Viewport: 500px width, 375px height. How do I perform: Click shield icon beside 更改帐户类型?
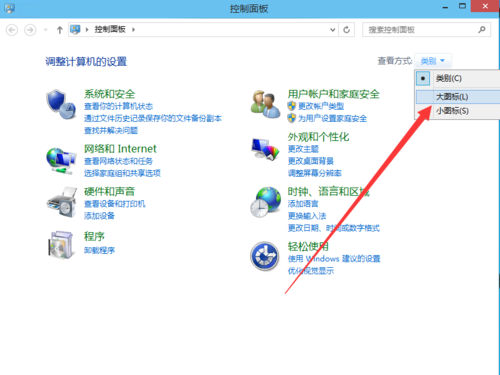[x=292, y=106]
